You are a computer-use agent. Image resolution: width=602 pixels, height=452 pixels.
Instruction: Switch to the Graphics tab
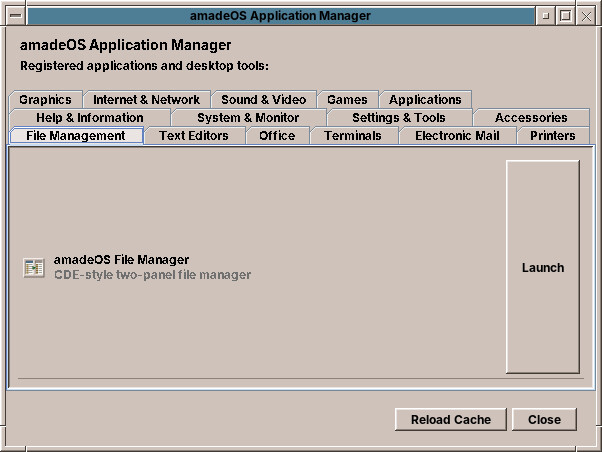point(45,99)
